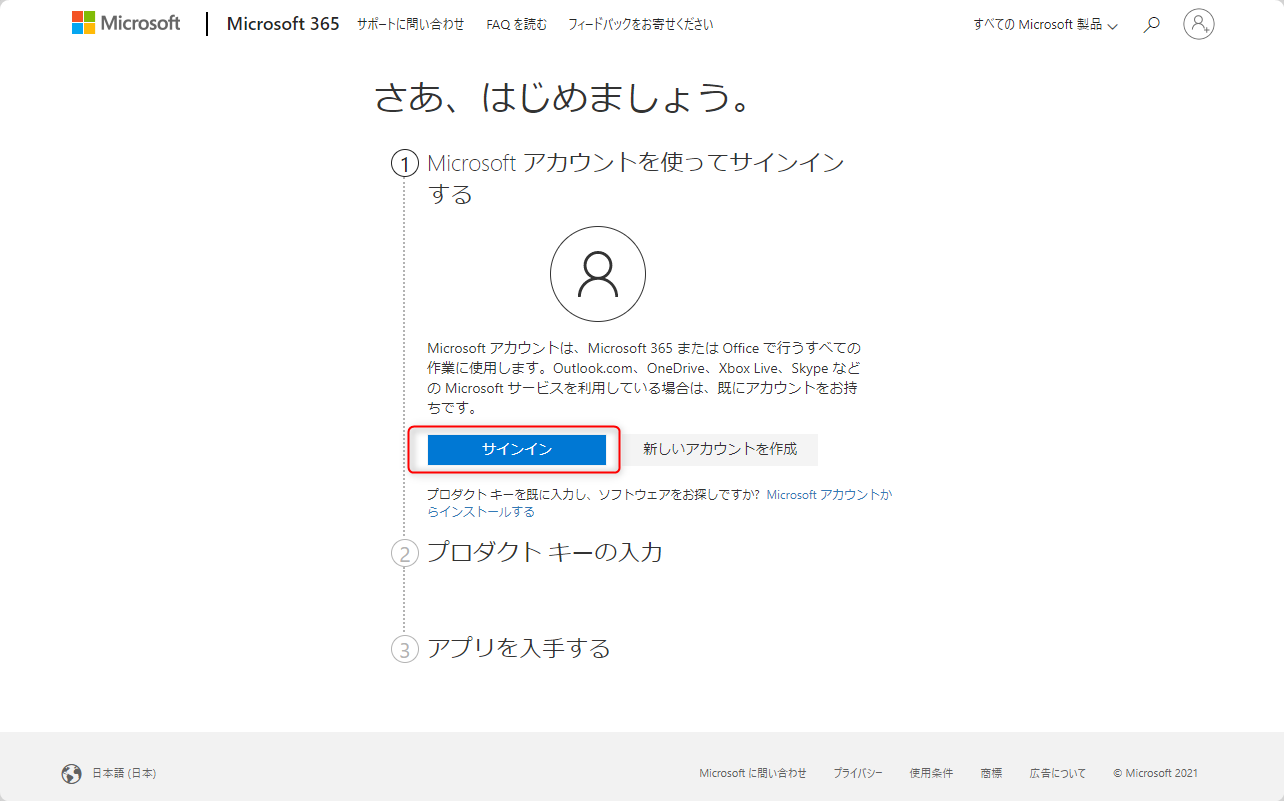Click 新しいアカウントを作成 button
The image size is (1284, 801).
[720, 450]
